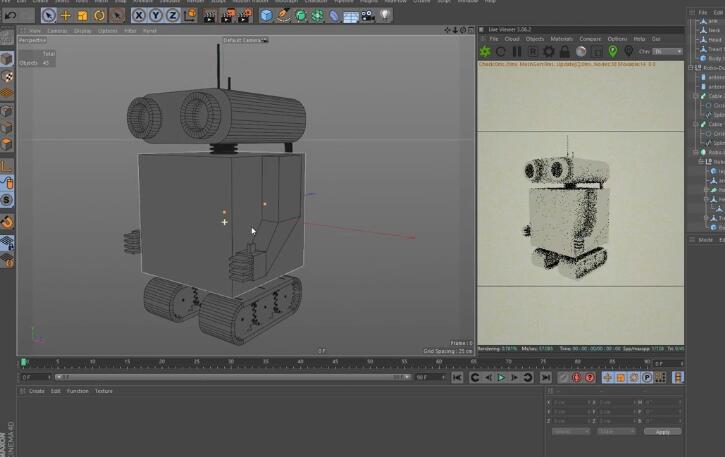Image resolution: width=725 pixels, height=457 pixels.
Task: Add a Light object
Action: [x=385, y=15]
